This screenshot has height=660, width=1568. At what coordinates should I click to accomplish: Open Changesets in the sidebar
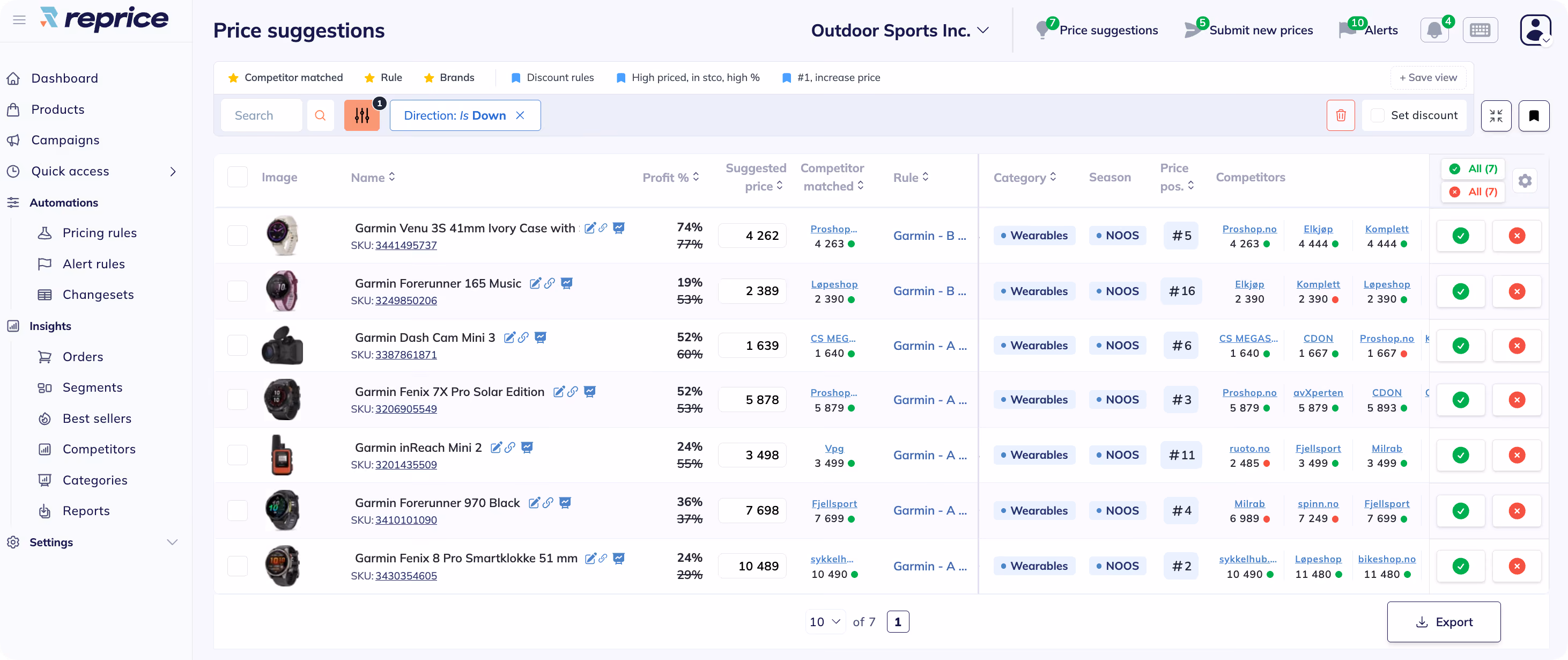[98, 295]
